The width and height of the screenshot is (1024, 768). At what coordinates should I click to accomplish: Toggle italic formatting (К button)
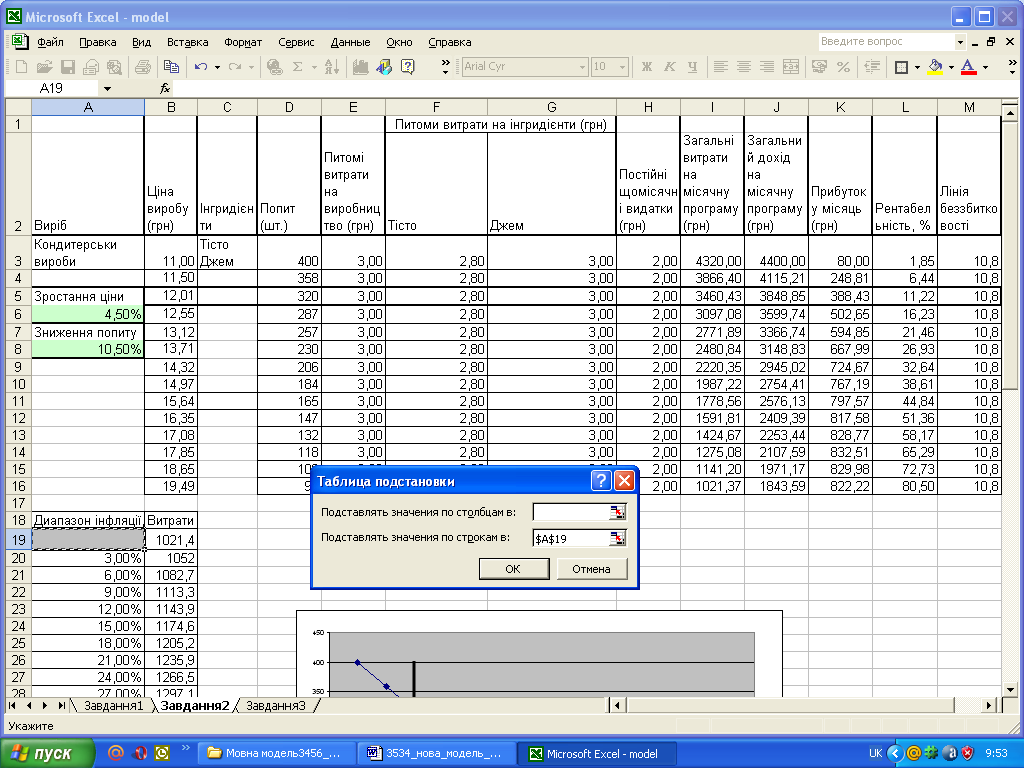[x=669, y=67]
